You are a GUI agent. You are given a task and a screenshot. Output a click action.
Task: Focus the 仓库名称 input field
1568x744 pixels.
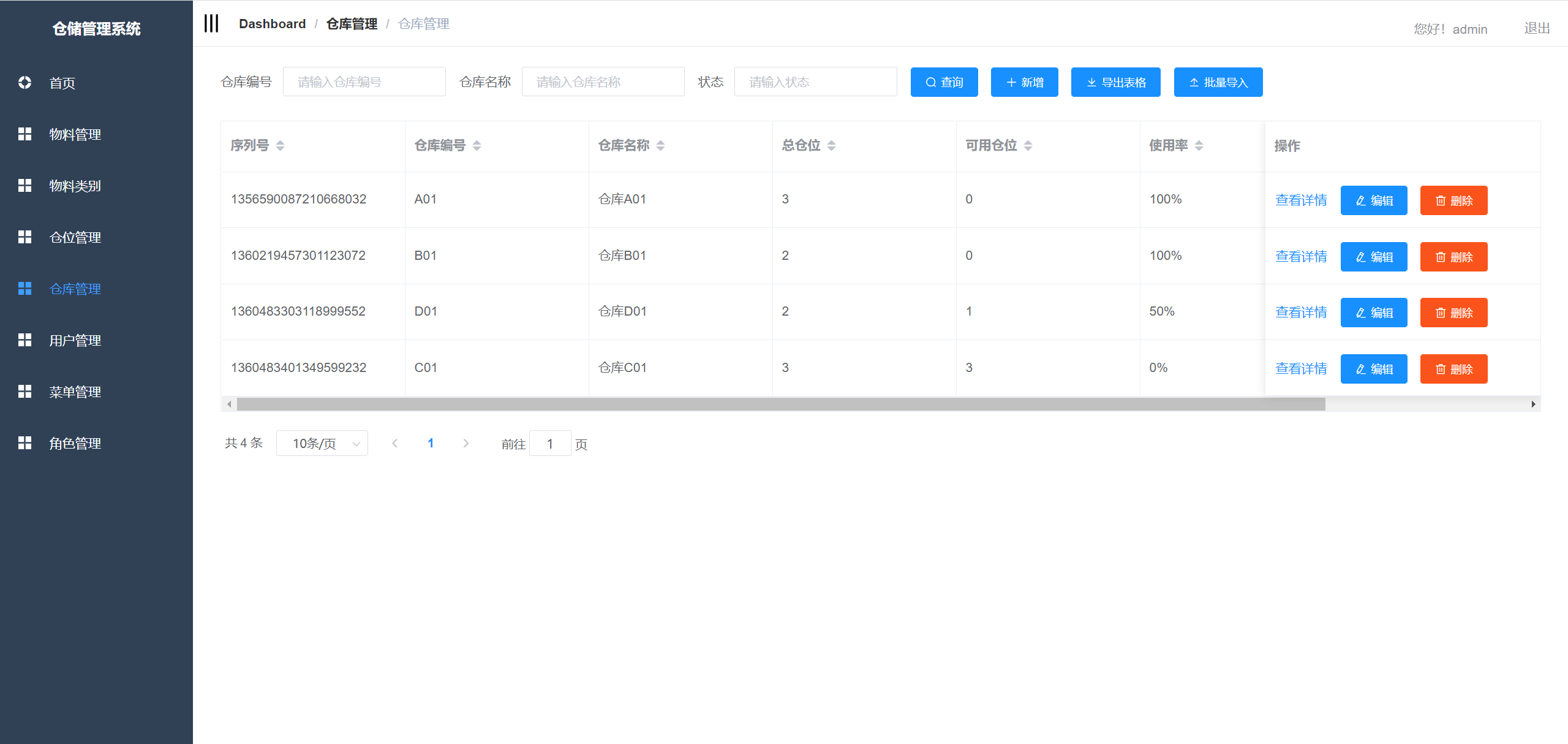pos(603,82)
